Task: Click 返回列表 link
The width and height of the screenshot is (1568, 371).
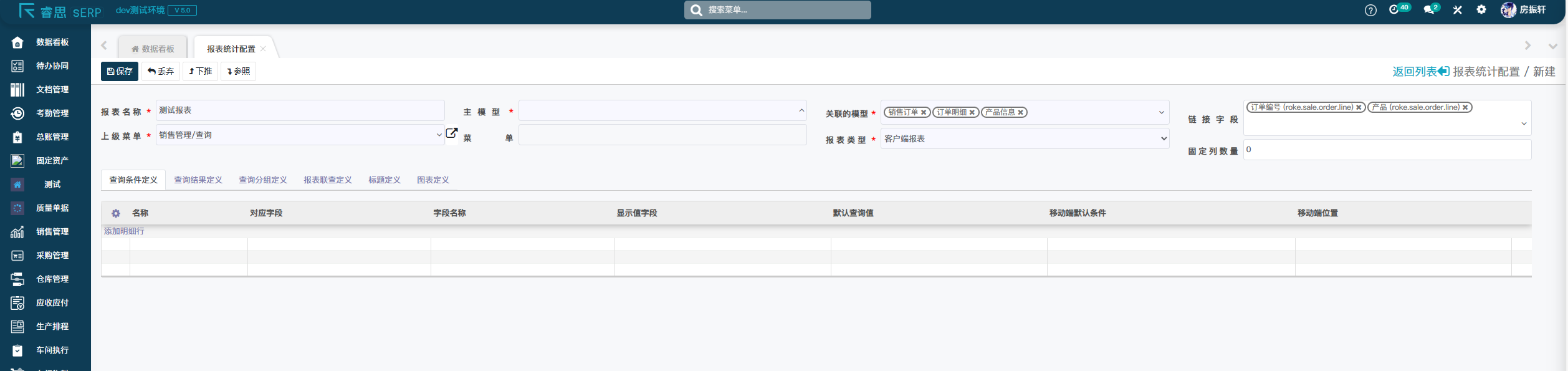Action: 1421,72
